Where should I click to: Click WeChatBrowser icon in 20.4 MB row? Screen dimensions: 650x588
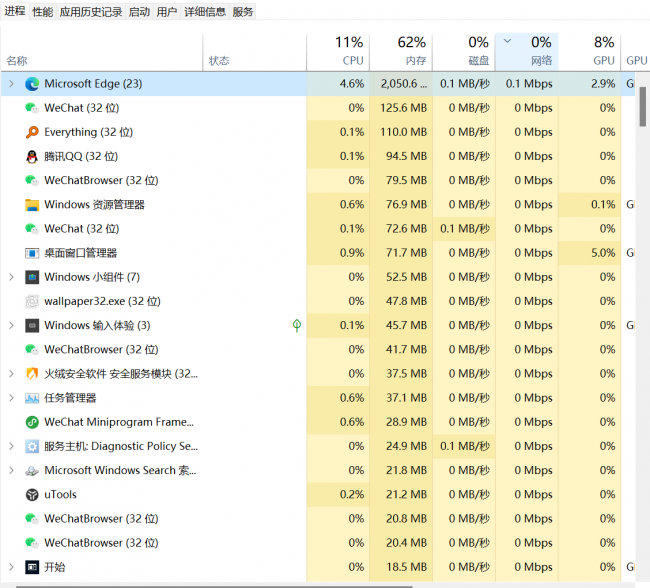pyautogui.click(x=32, y=543)
